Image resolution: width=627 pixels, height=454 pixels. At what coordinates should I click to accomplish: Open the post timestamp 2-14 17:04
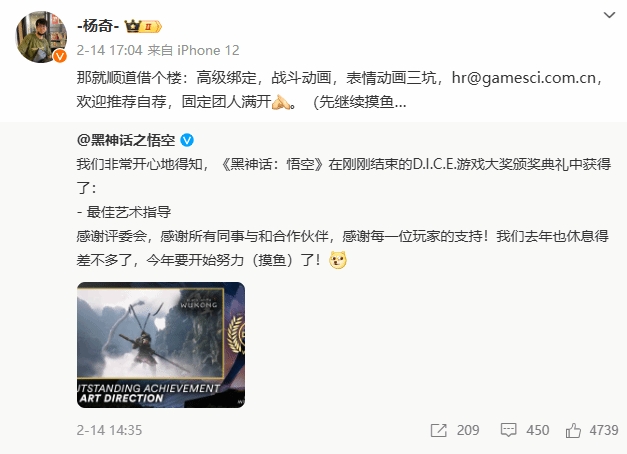[110, 50]
